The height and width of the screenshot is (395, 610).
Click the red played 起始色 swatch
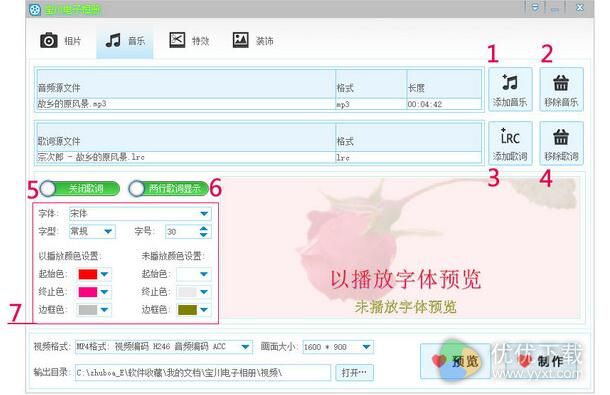(88, 274)
